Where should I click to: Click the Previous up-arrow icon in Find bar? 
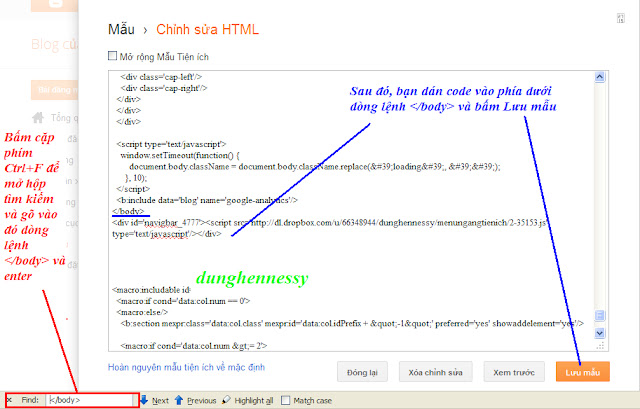179,400
